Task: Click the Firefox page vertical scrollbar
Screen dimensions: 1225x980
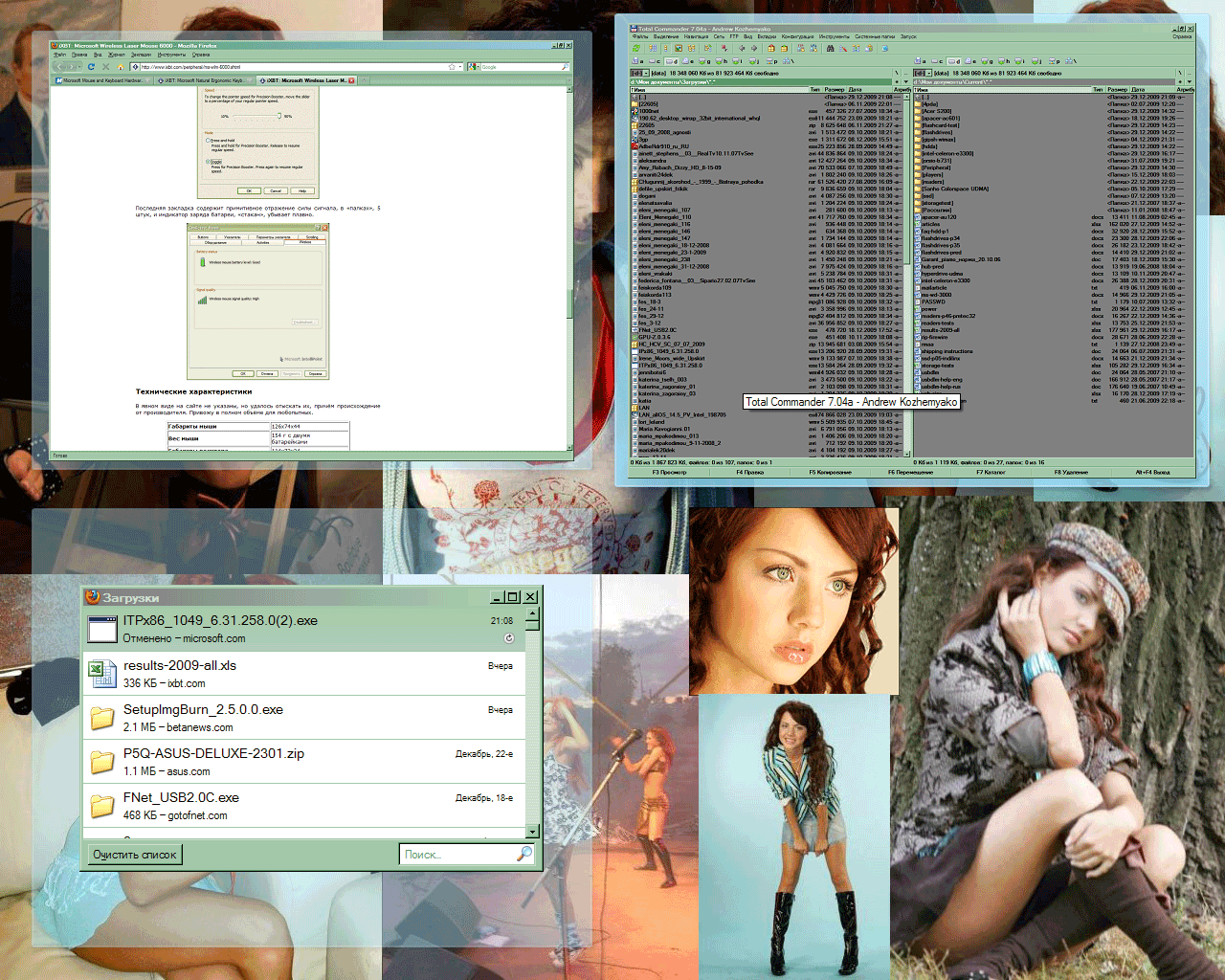Action: (569, 268)
